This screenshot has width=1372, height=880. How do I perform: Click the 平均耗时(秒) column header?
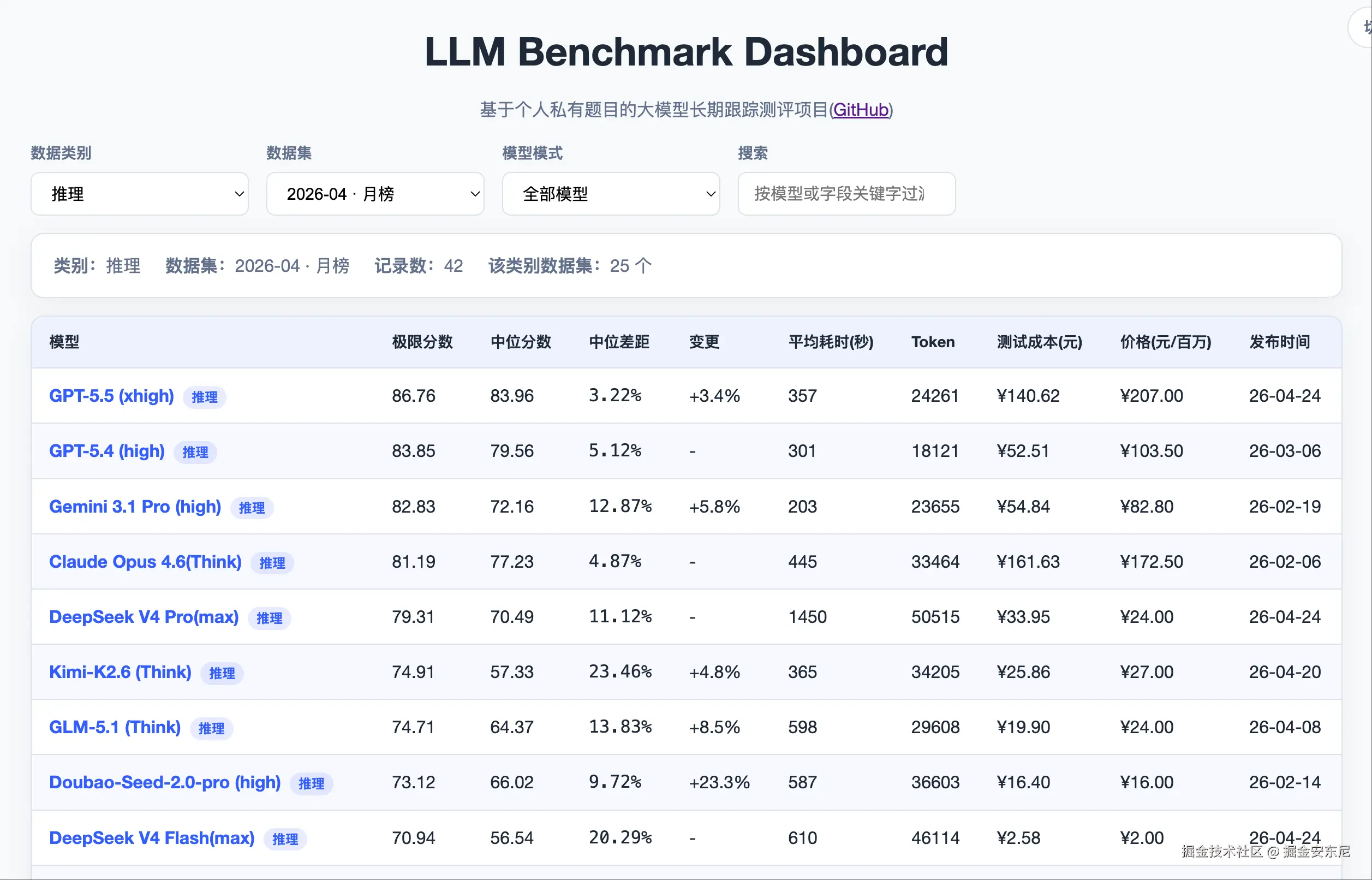pyautogui.click(x=831, y=342)
